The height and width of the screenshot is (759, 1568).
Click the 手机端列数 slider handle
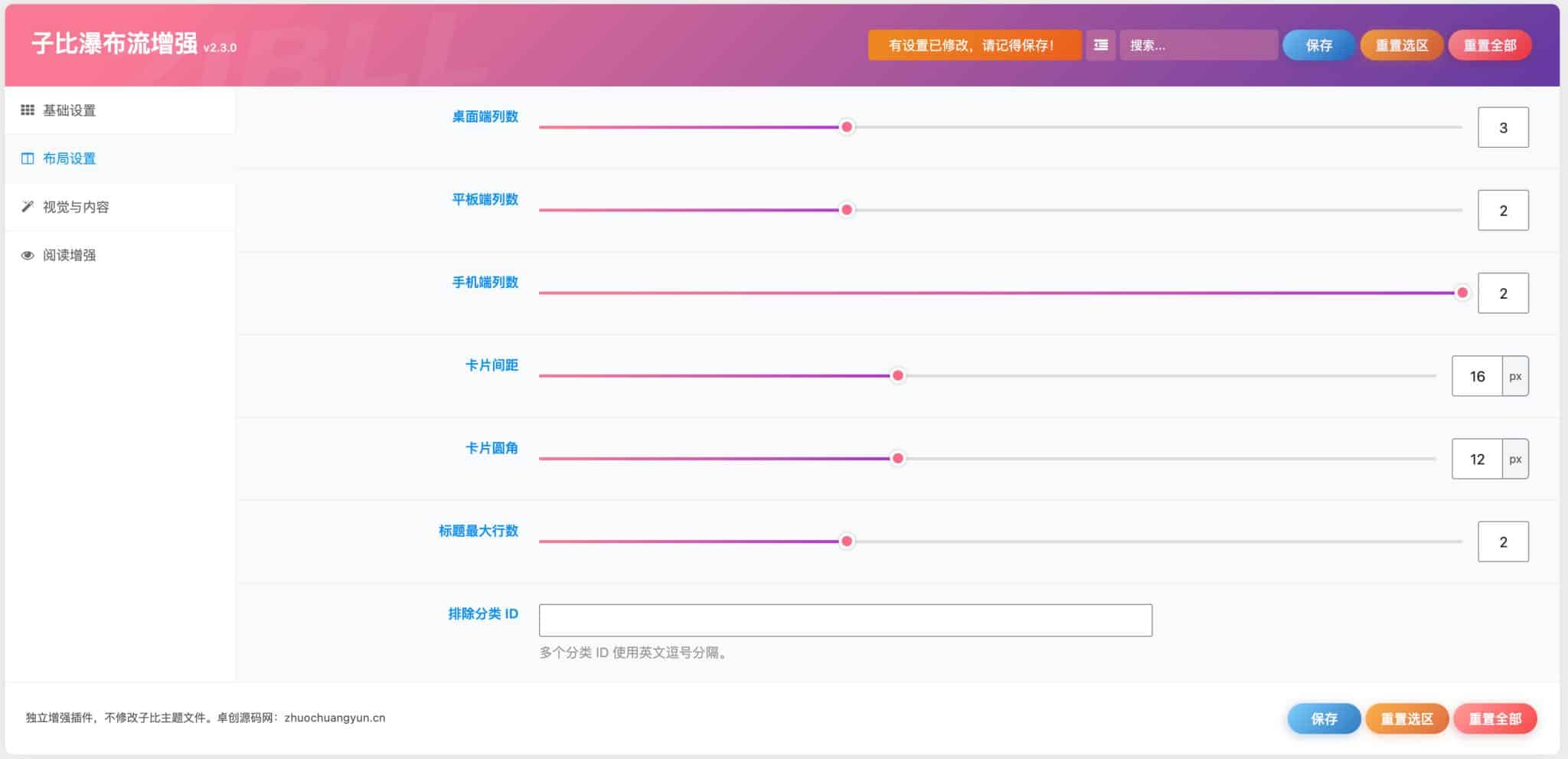pos(1462,293)
